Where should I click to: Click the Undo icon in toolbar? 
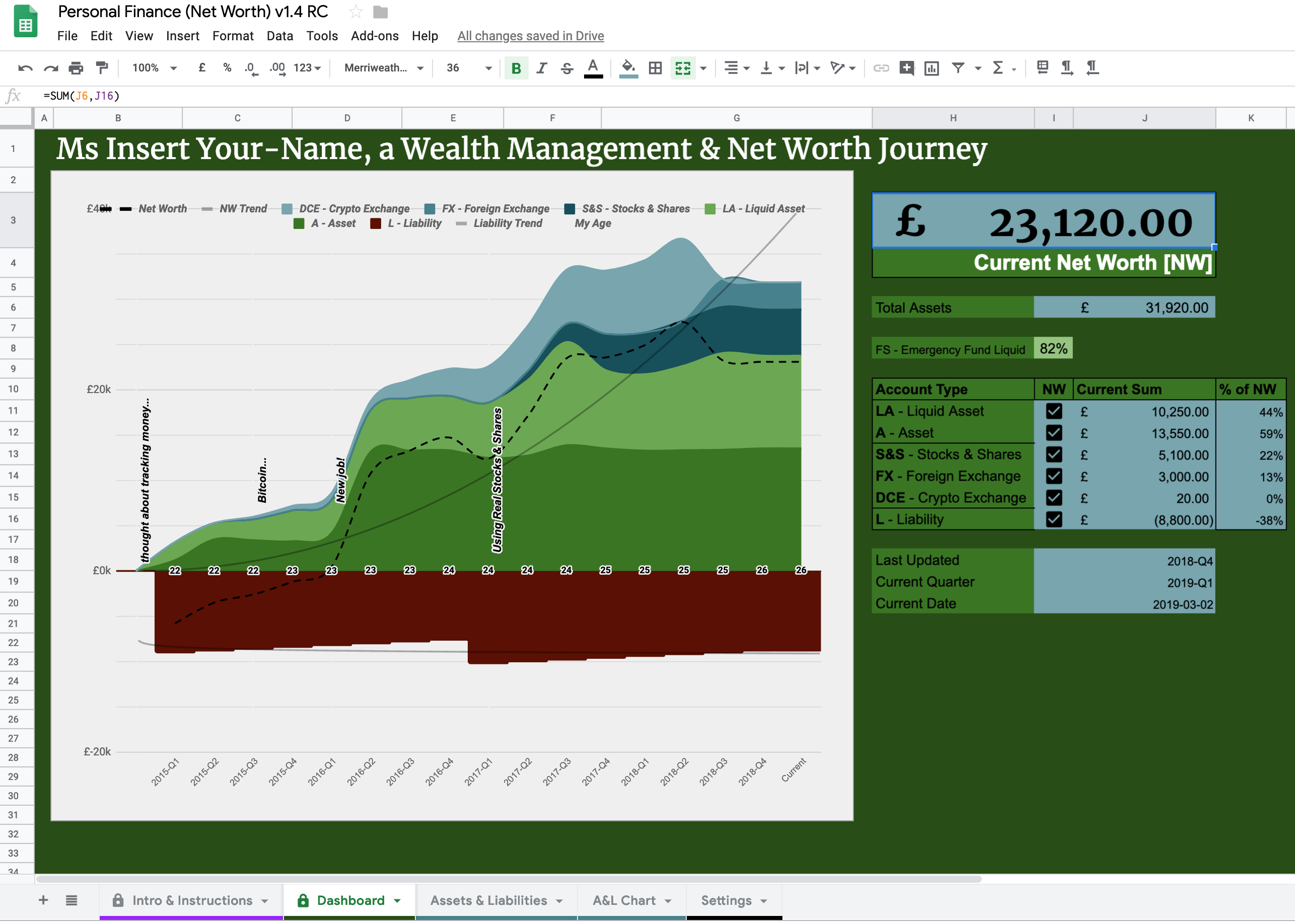tap(25, 68)
